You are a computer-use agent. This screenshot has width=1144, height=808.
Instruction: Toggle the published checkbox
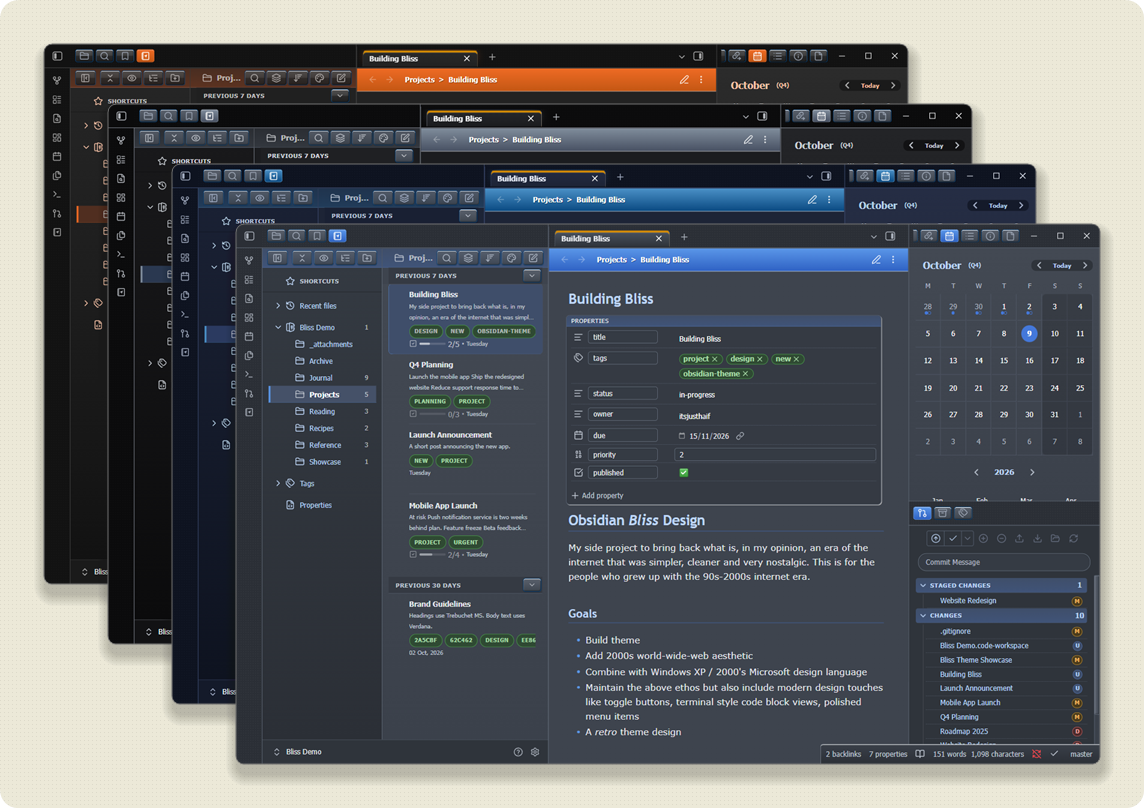[x=684, y=472]
